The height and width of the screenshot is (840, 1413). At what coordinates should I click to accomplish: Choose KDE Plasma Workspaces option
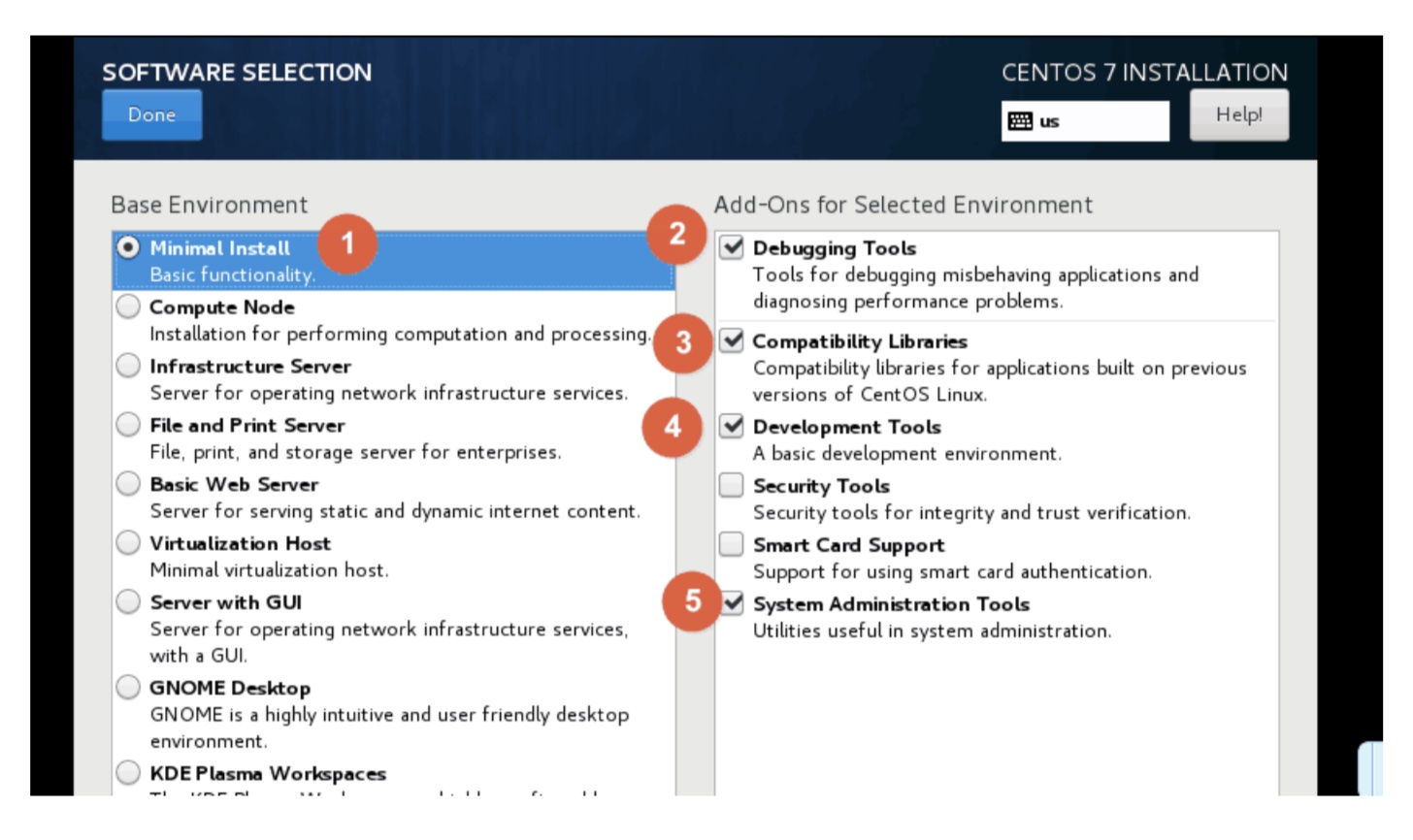click(128, 773)
